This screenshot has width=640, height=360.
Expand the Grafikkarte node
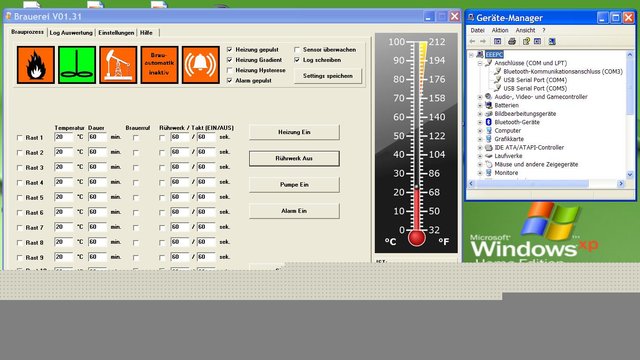click(480, 139)
